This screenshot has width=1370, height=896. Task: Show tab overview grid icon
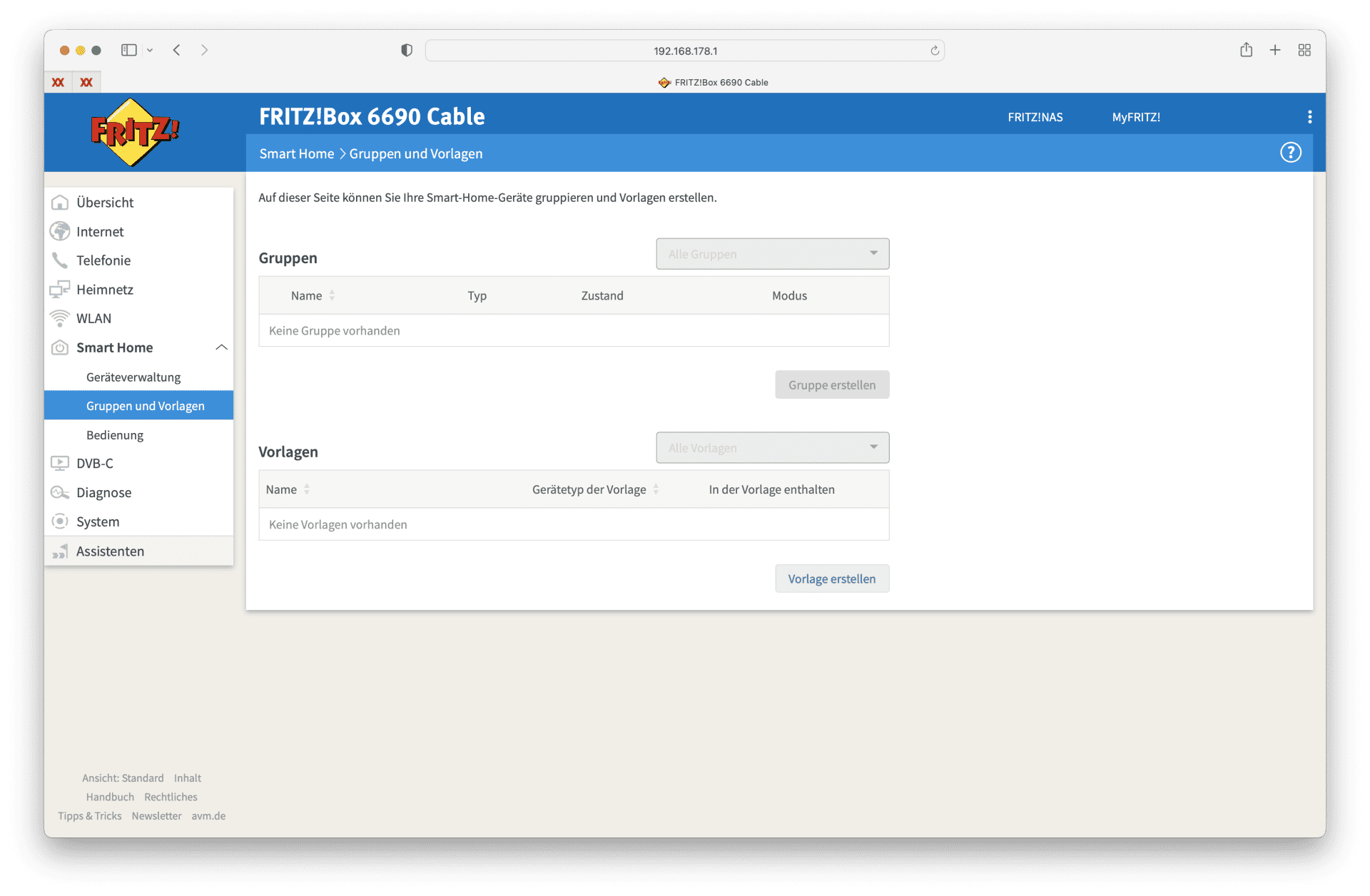pos(1304,50)
